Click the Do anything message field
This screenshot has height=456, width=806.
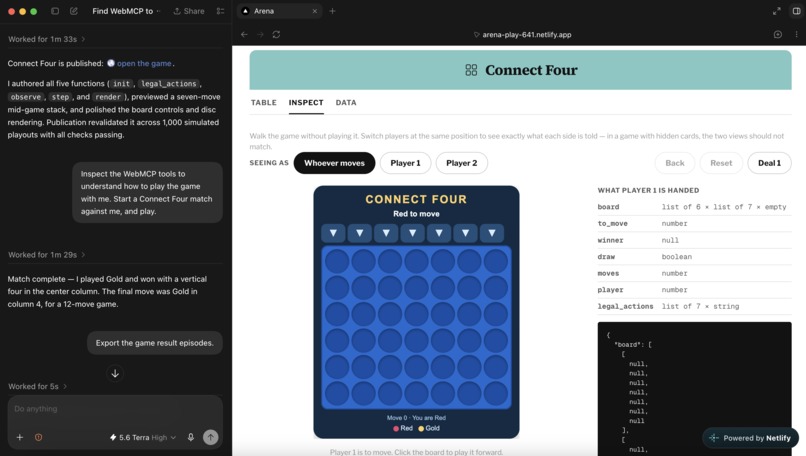[x=115, y=409]
